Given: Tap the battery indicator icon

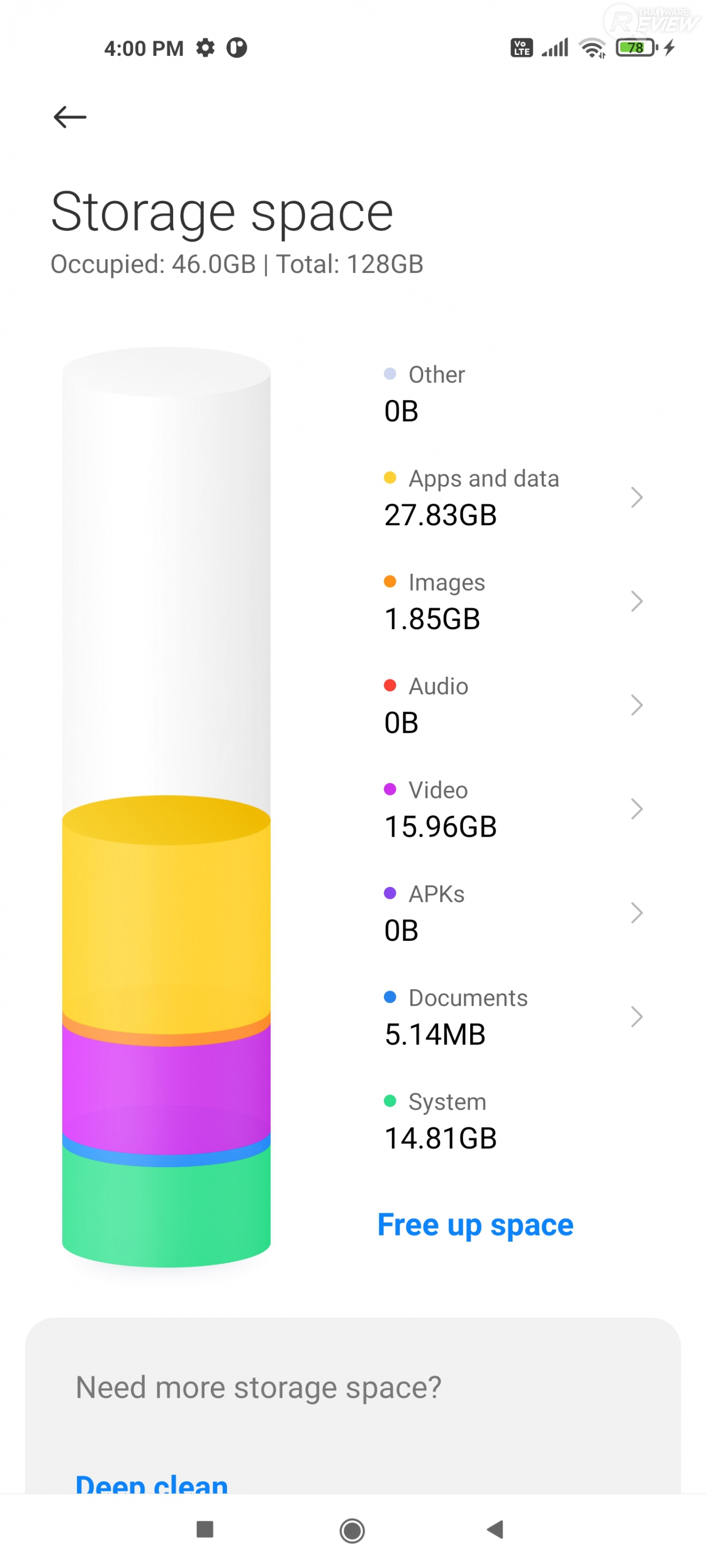Looking at the screenshot, I should 636,48.
